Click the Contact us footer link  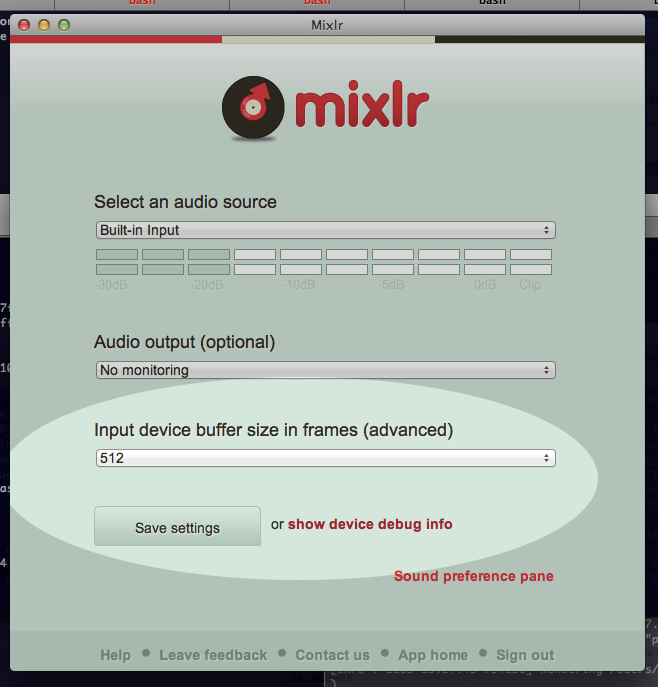click(x=333, y=655)
